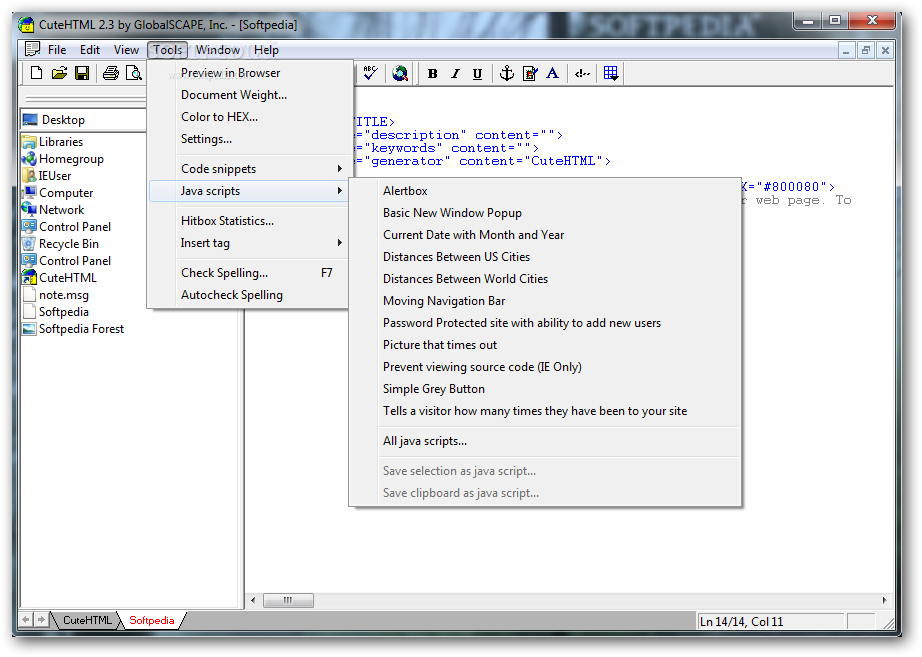Click the Print Preview magnifier icon
The image size is (922, 657).
point(134,73)
